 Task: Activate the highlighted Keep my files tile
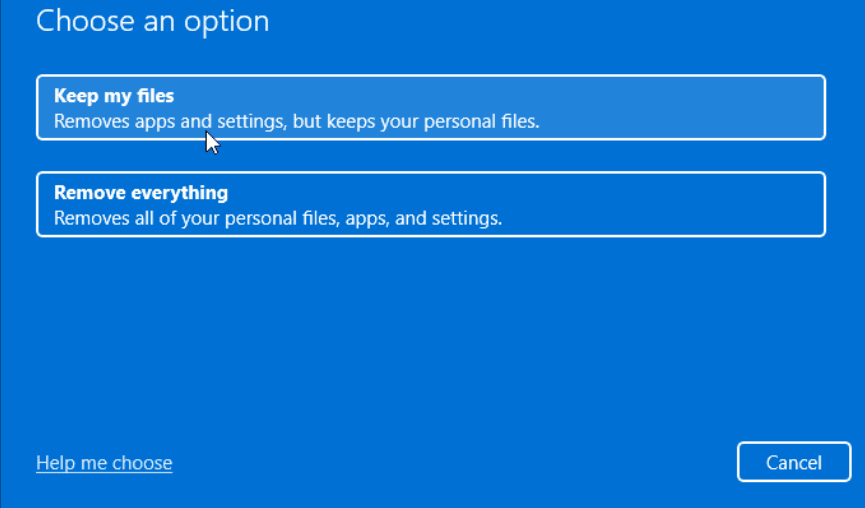point(430,108)
